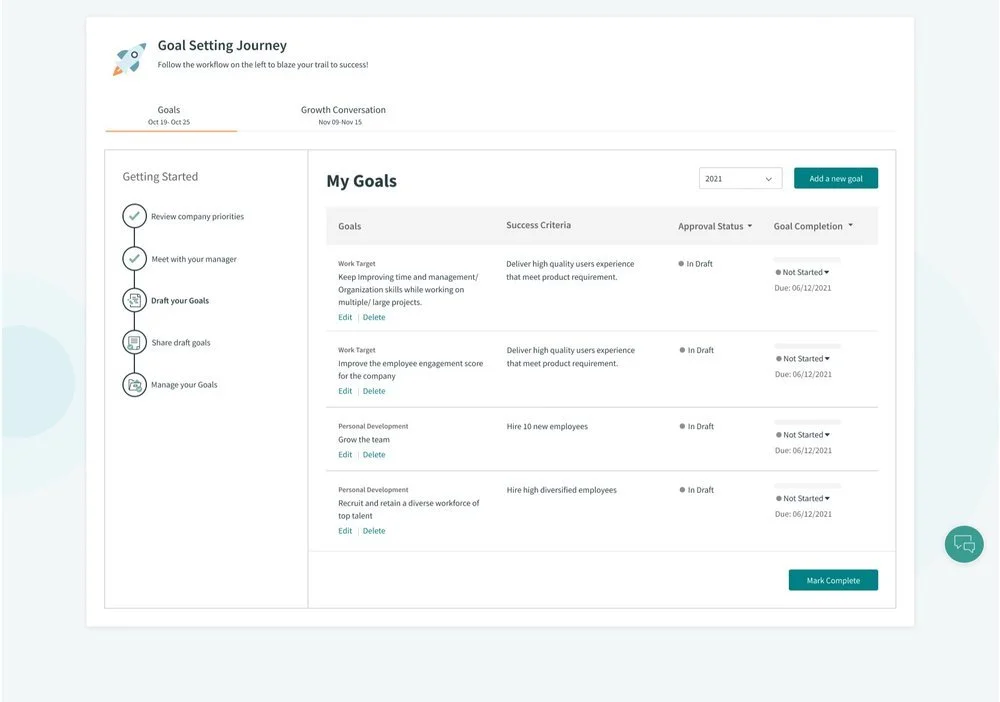Click the Hire 10 new employees criteria text
This screenshot has height=702, width=1000.
click(x=547, y=426)
